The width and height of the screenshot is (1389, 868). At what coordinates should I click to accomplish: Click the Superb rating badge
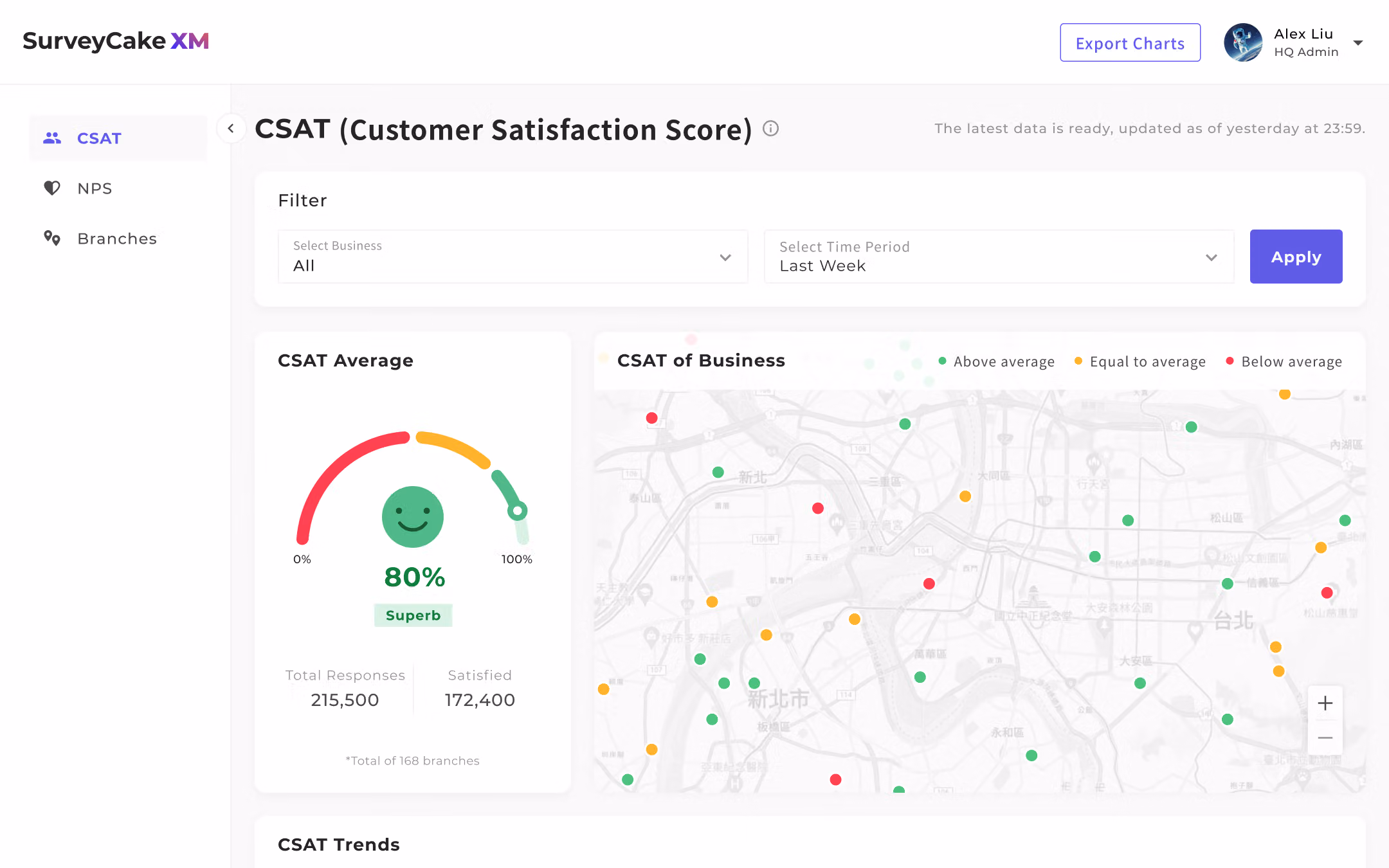pos(413,615)
